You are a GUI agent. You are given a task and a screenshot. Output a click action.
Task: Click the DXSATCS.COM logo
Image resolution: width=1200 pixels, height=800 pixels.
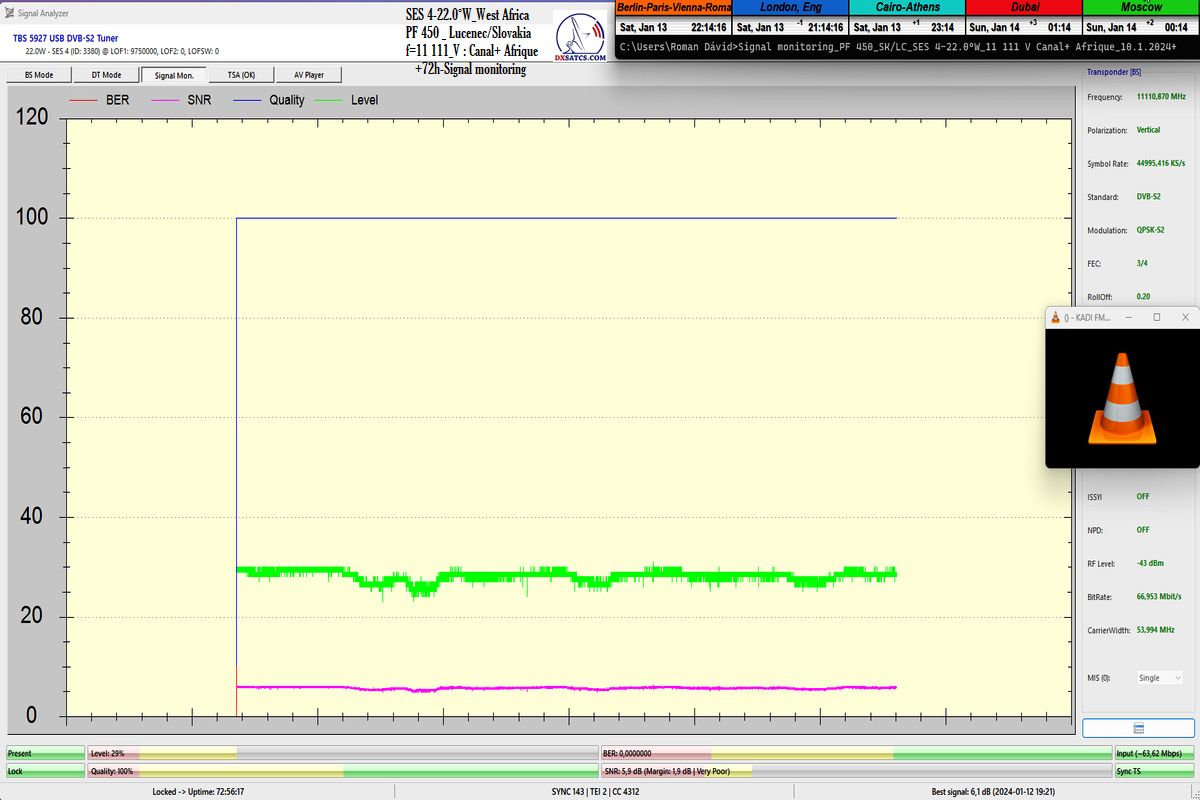[x=582, y=38]
